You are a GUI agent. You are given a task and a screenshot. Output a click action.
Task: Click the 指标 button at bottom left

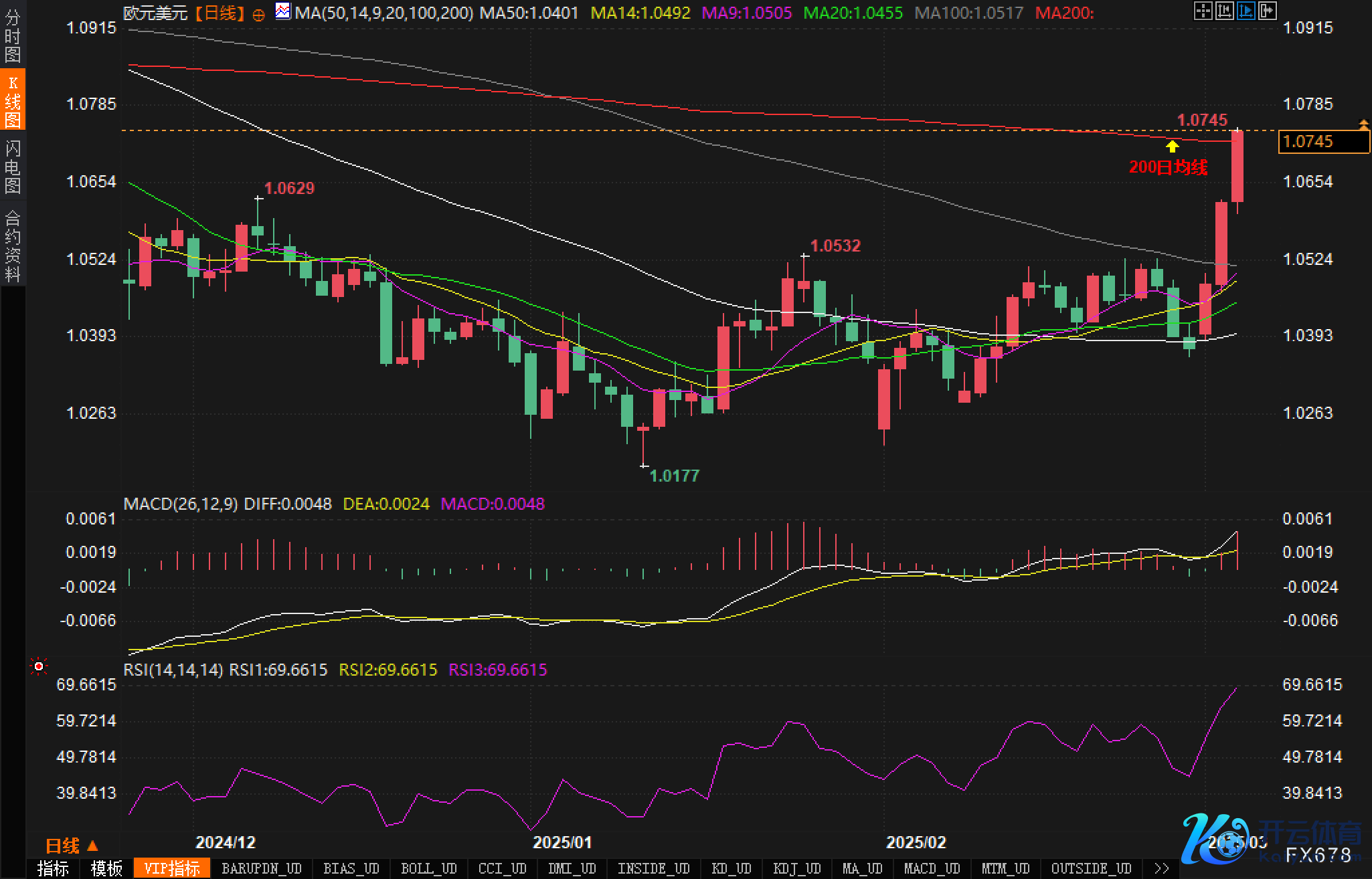[x=53, y=868]
